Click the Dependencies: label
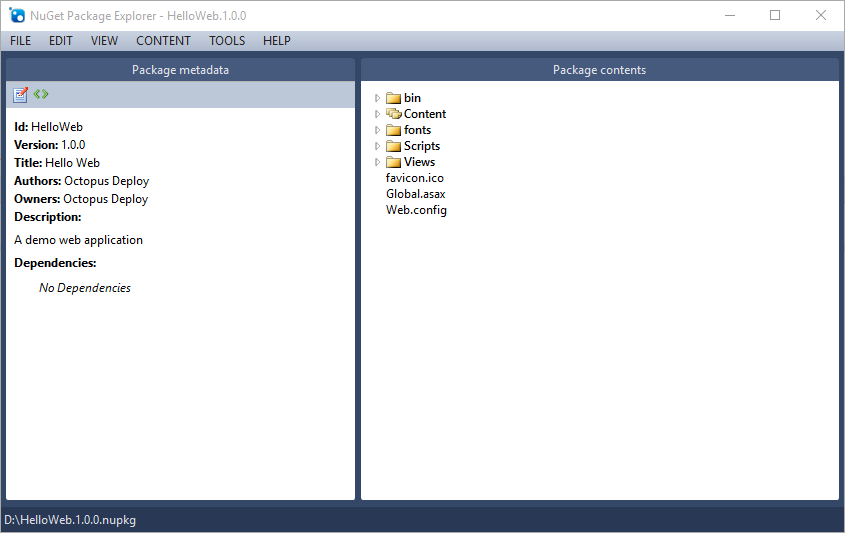 coord(56,263)
